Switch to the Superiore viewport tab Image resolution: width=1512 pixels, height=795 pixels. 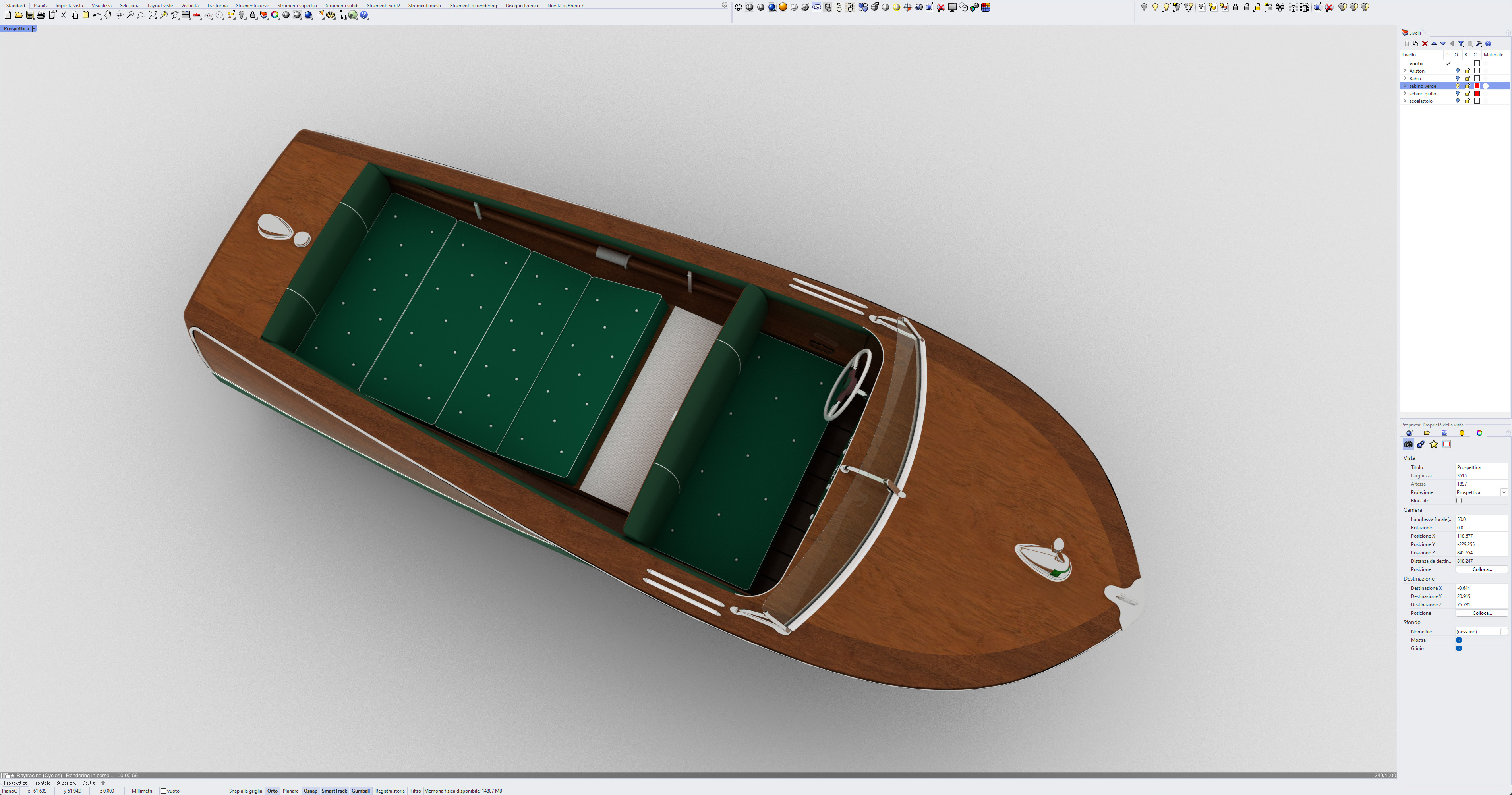click(x=66, y=783)
